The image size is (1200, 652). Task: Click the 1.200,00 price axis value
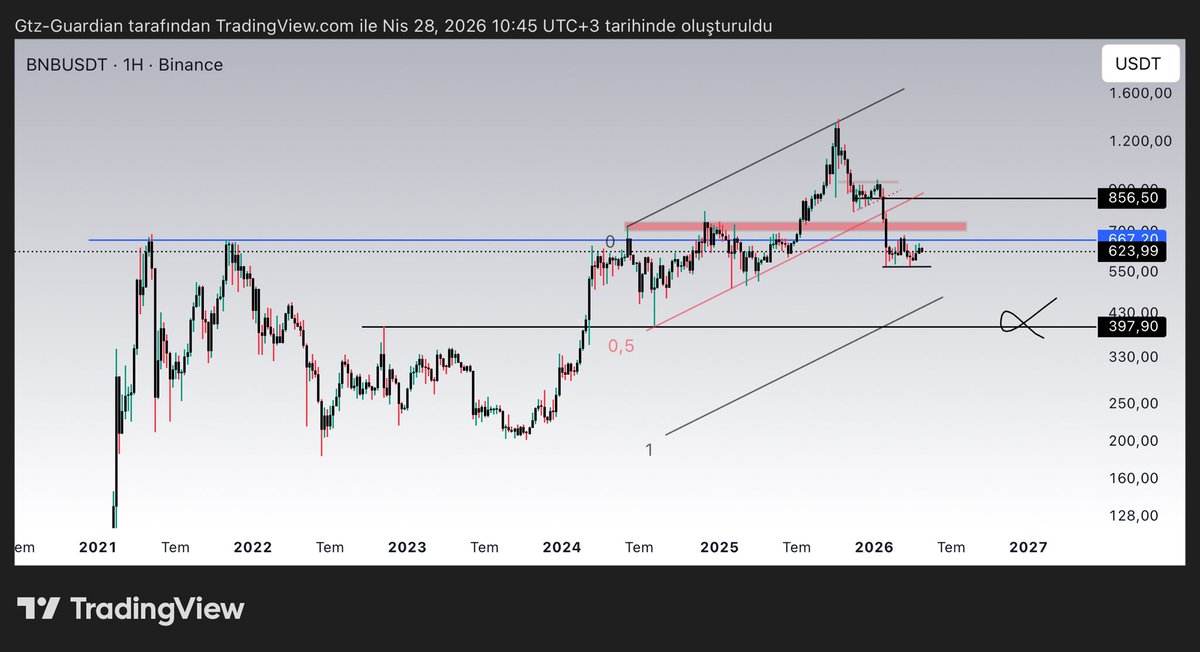click(x=1141, y=141)
